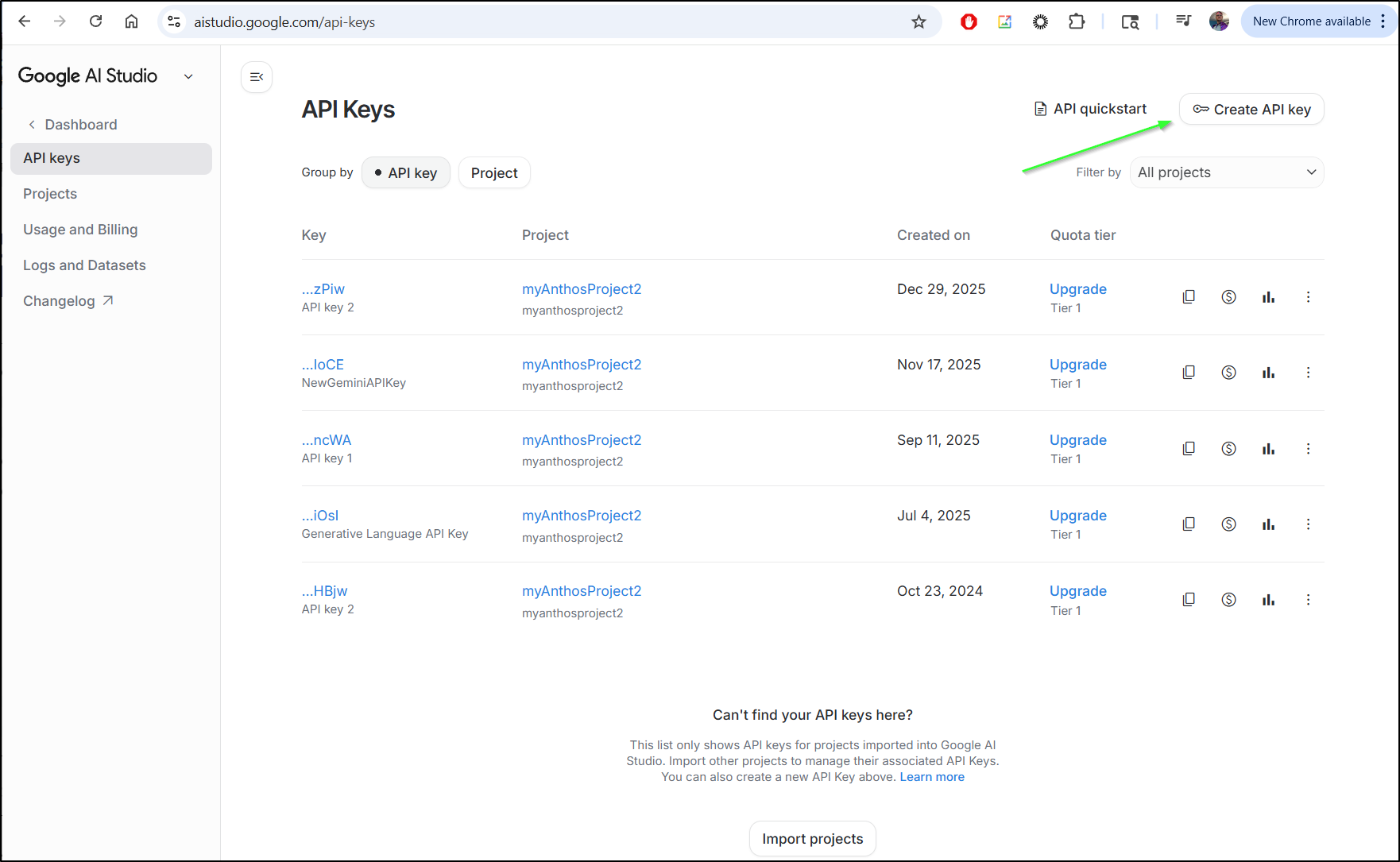Group keys by API key
The height and width of the screenshot is (862, 1400).
pos(405,173)
